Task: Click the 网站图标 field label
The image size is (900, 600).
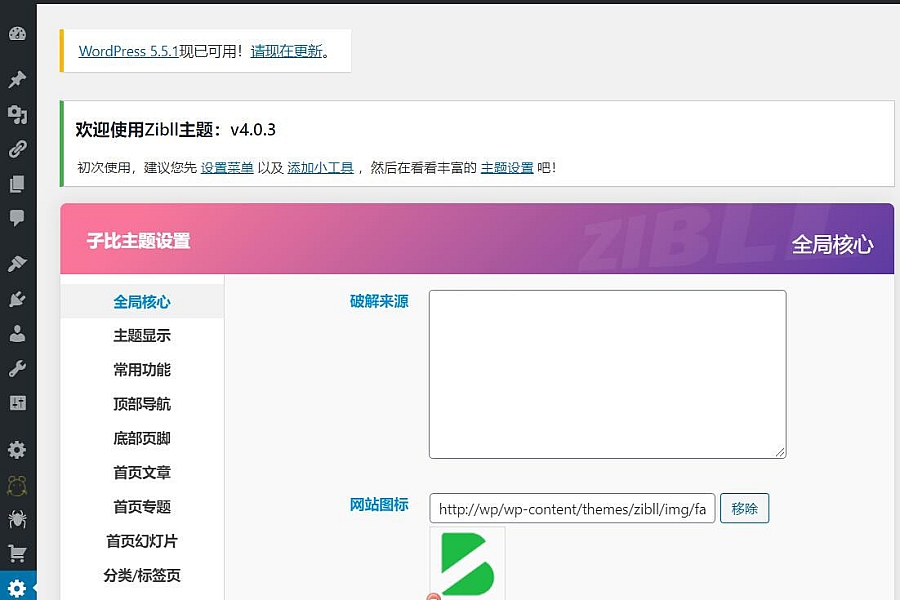Action: [379, 505]
